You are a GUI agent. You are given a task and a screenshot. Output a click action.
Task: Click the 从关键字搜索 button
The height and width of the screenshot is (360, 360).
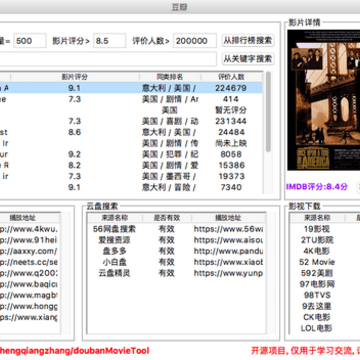point(248,59)
